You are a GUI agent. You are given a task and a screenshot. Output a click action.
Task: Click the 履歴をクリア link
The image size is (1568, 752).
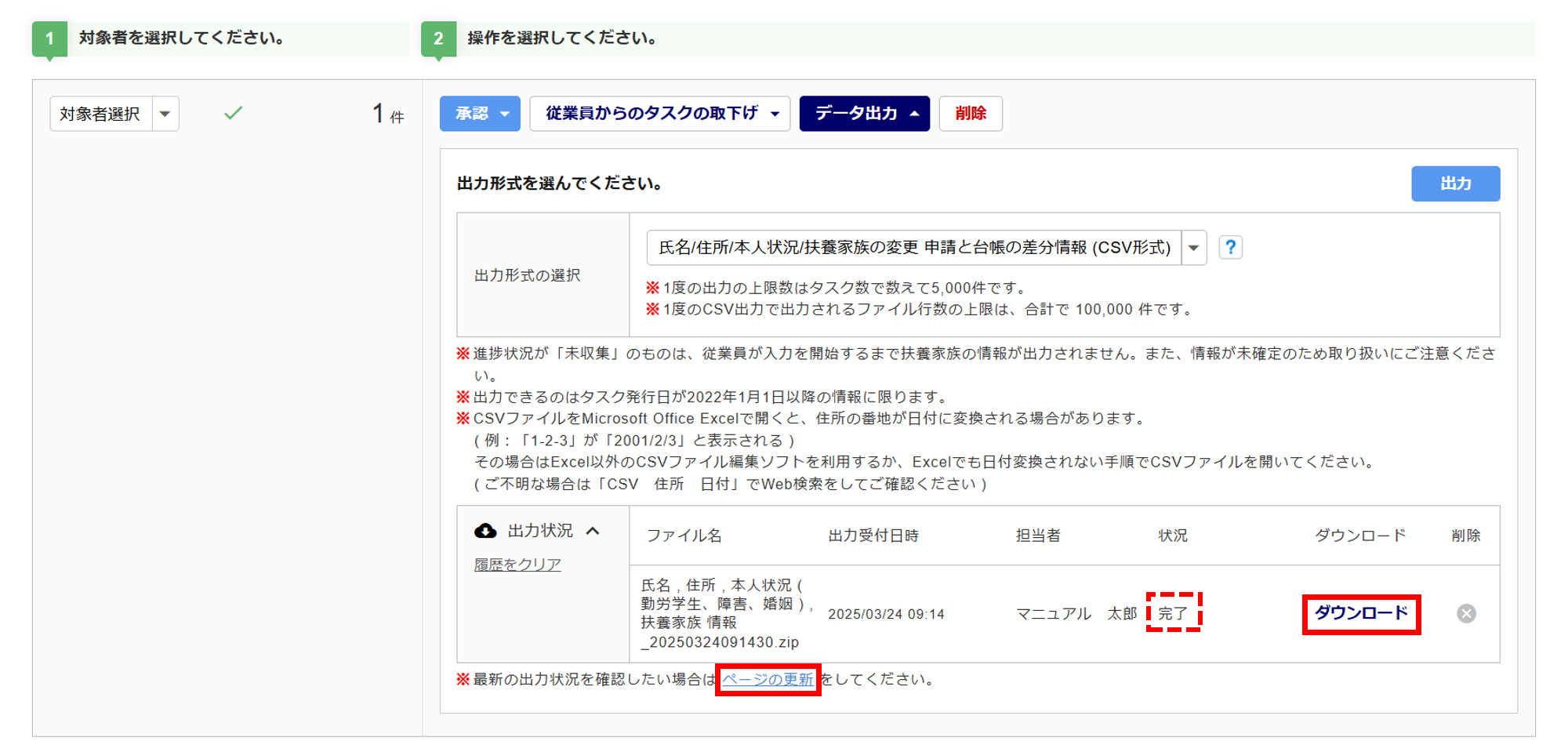click(517, 565)
